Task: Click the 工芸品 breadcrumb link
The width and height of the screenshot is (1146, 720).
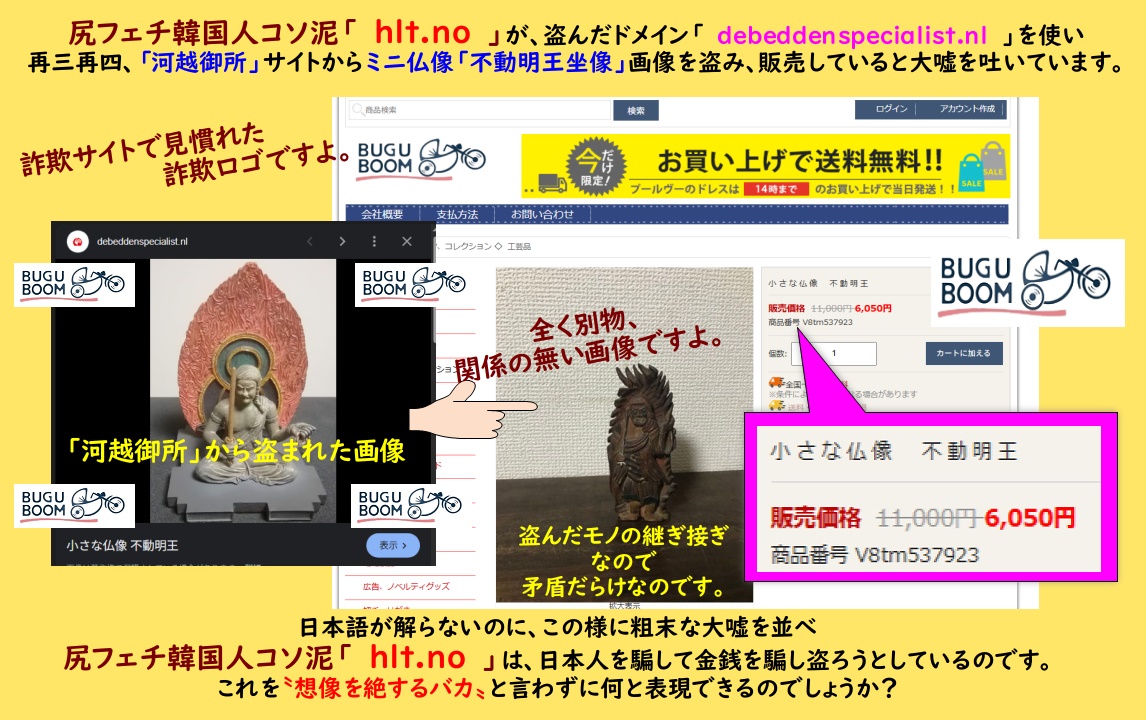Action: (520, 245)
